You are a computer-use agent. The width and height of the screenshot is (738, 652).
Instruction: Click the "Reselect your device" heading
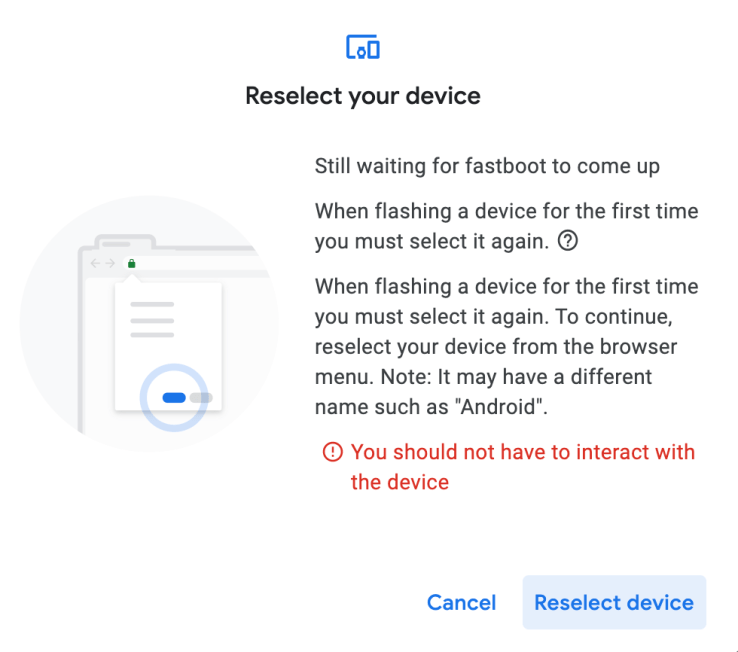(x=362, y=96)
